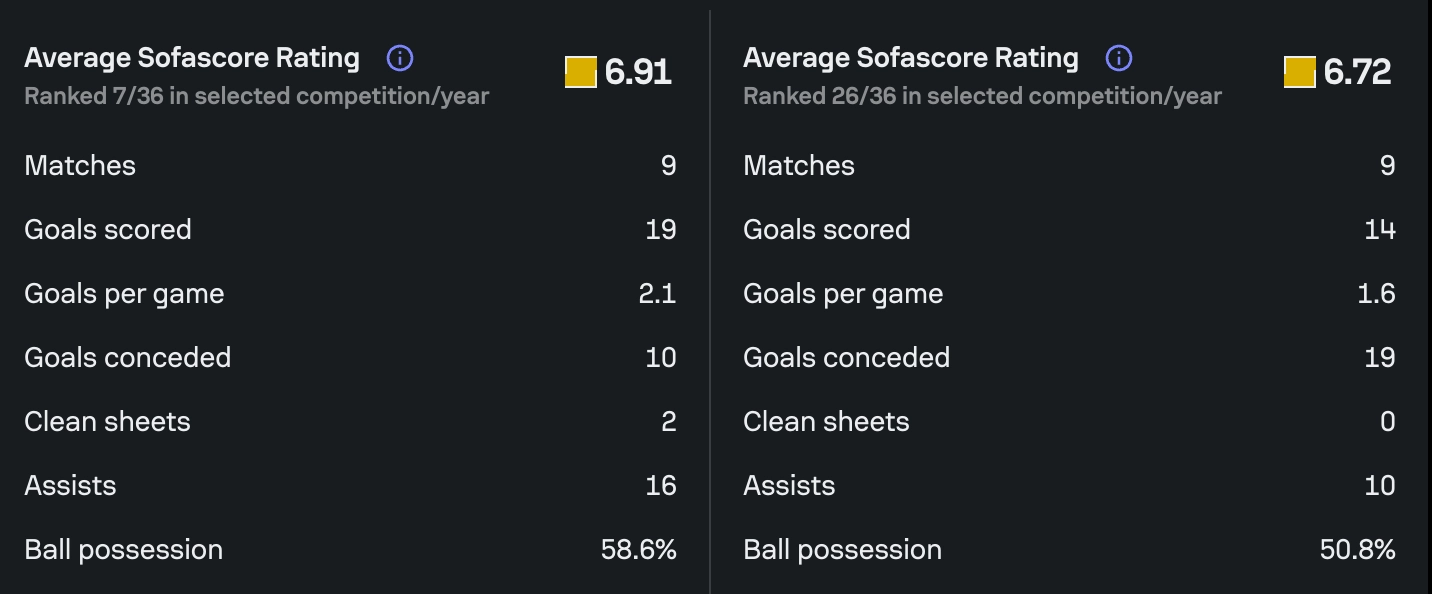Click the 1.6 Goals per game value
Image resolution: width=1432 pixels, height=594 pixels.
[x=1376, y=293]
